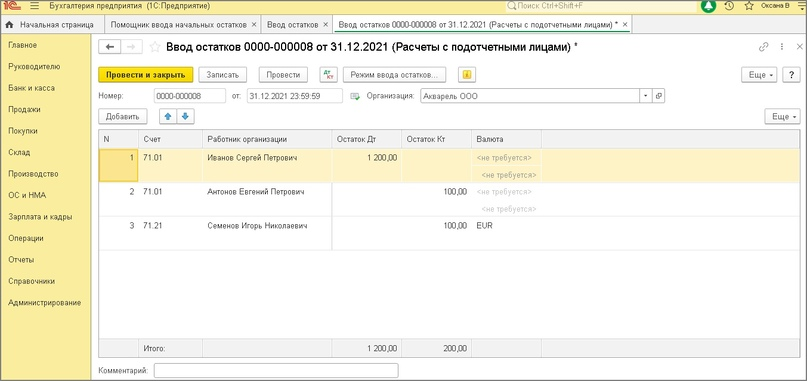Click Провести и закрыть button

146,75
